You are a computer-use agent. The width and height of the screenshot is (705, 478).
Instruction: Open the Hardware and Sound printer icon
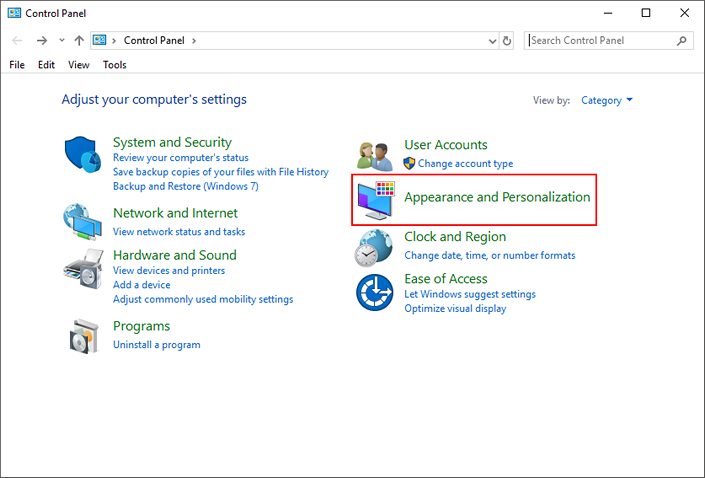[84, 269]
